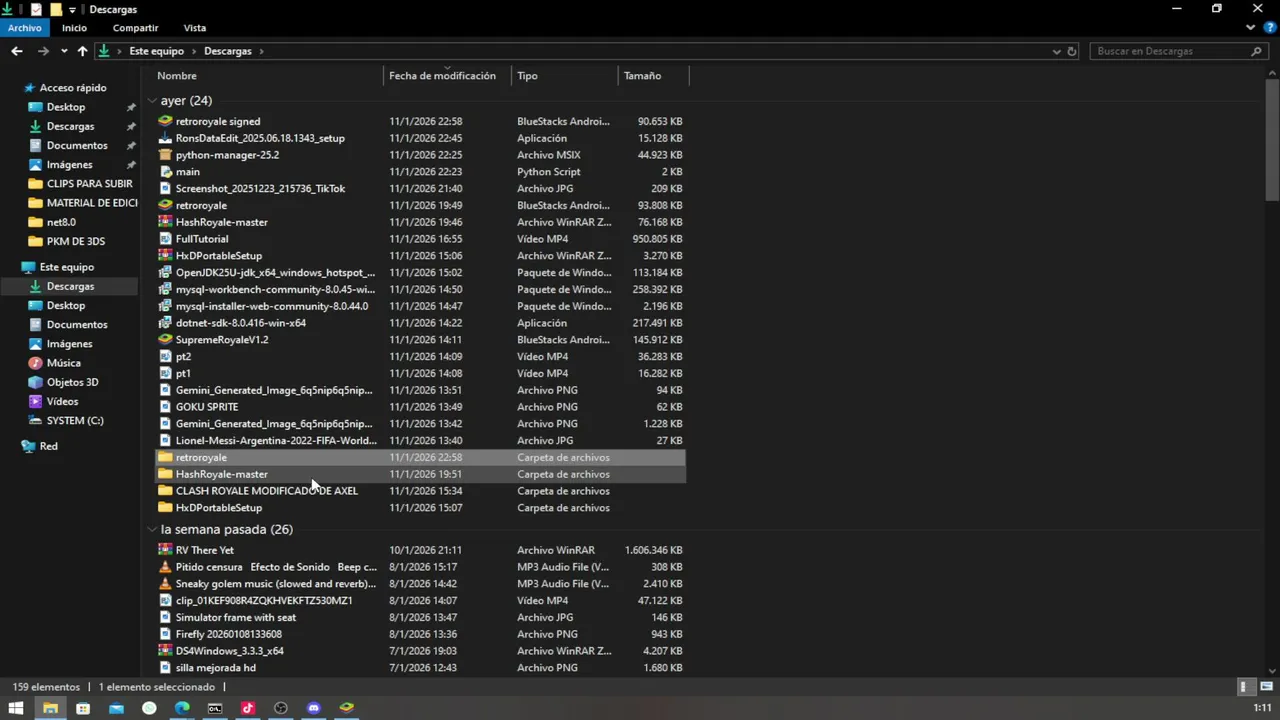This screenshot has height=720, width=1280.
Task: Open TikTok from the taskbar
Action: pos(248,708)
